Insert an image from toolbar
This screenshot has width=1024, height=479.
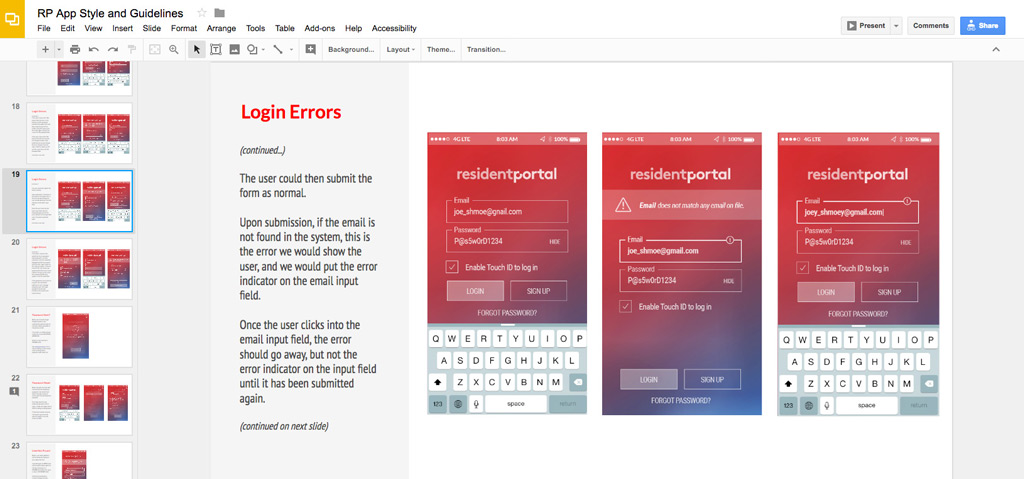[x=234, y=49]
